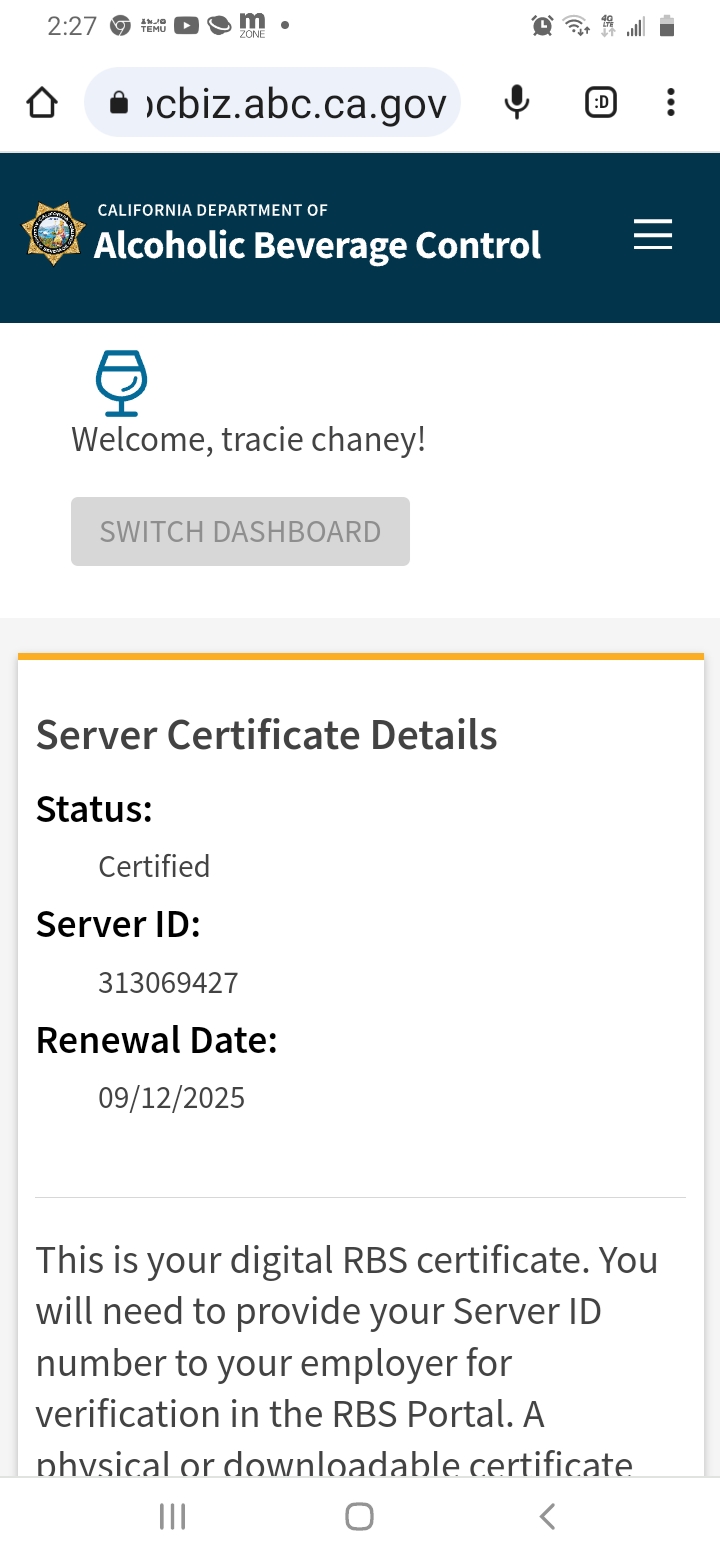
Task: Expand the site hamburger navigation menu
Action: (653, 235)
